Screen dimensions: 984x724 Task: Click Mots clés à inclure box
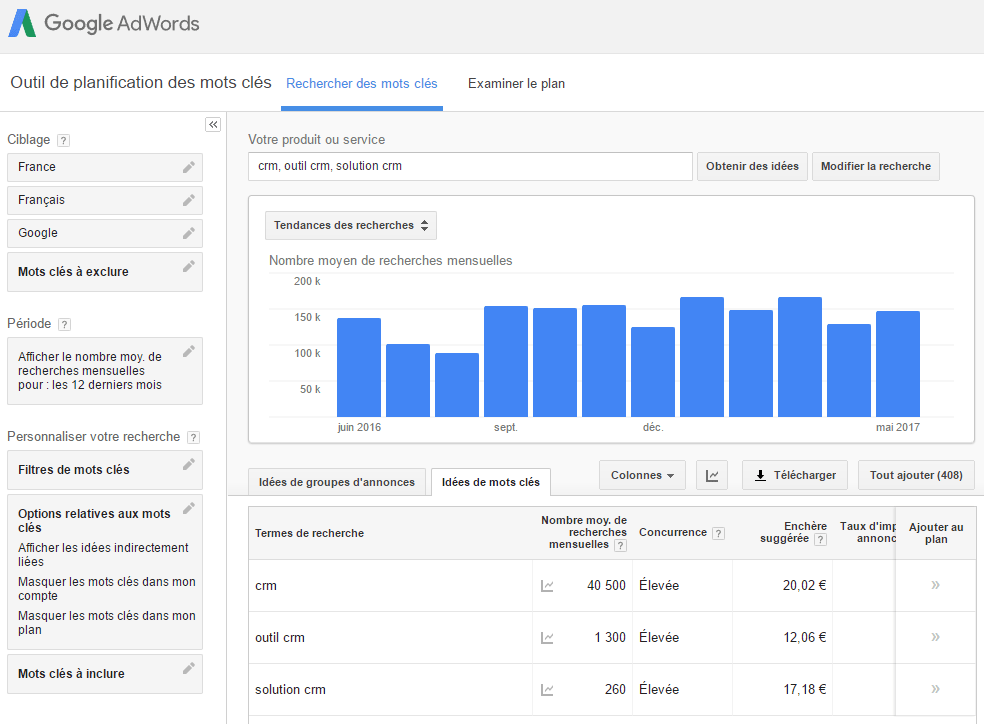[105, 674]
